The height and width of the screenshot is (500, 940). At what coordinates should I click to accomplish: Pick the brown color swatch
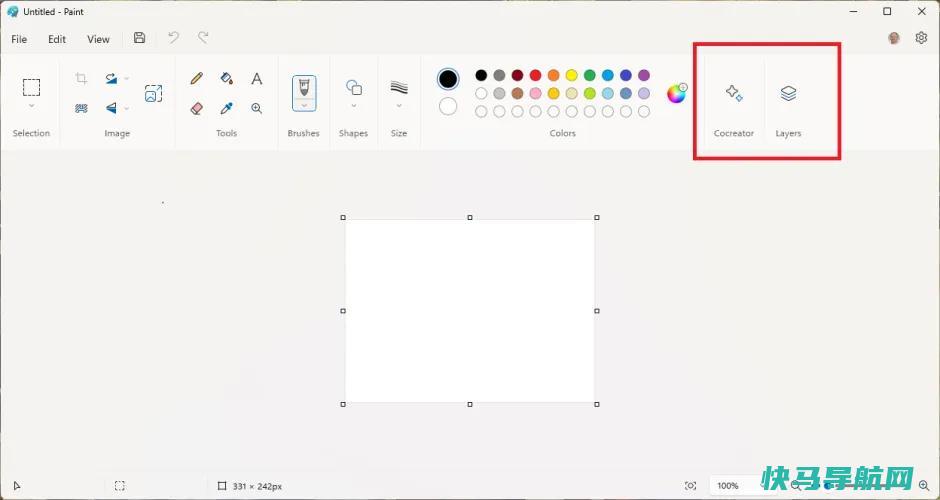coord(517,94)
